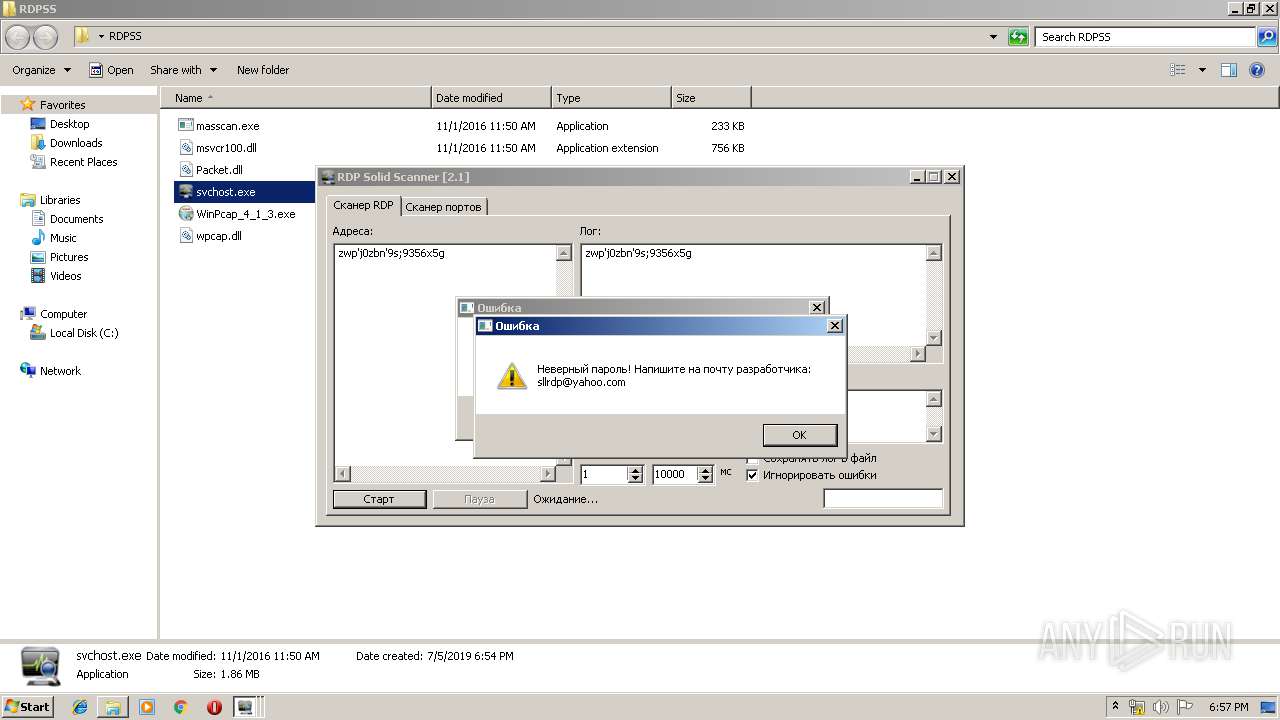Launch Internet Explorer from taskbar
Viewport: 1280px width, 720px height.
(80, 707)
